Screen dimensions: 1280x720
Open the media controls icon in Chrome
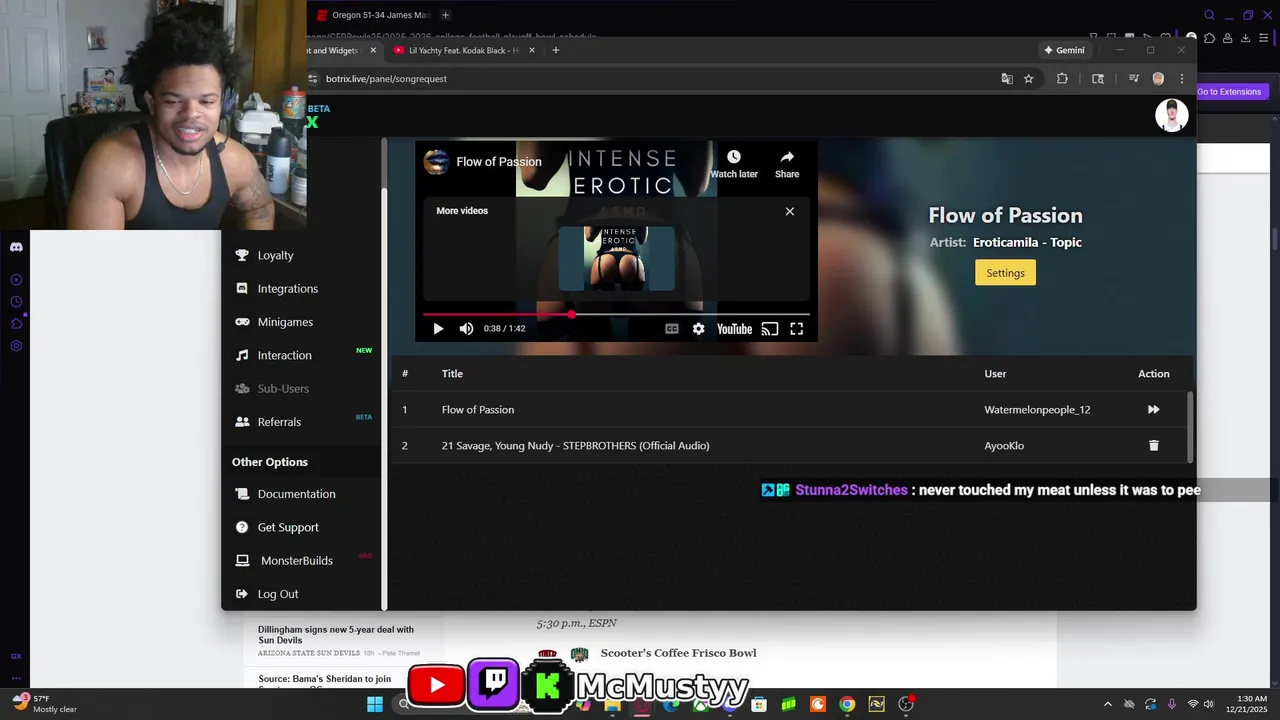point(1133,79)
